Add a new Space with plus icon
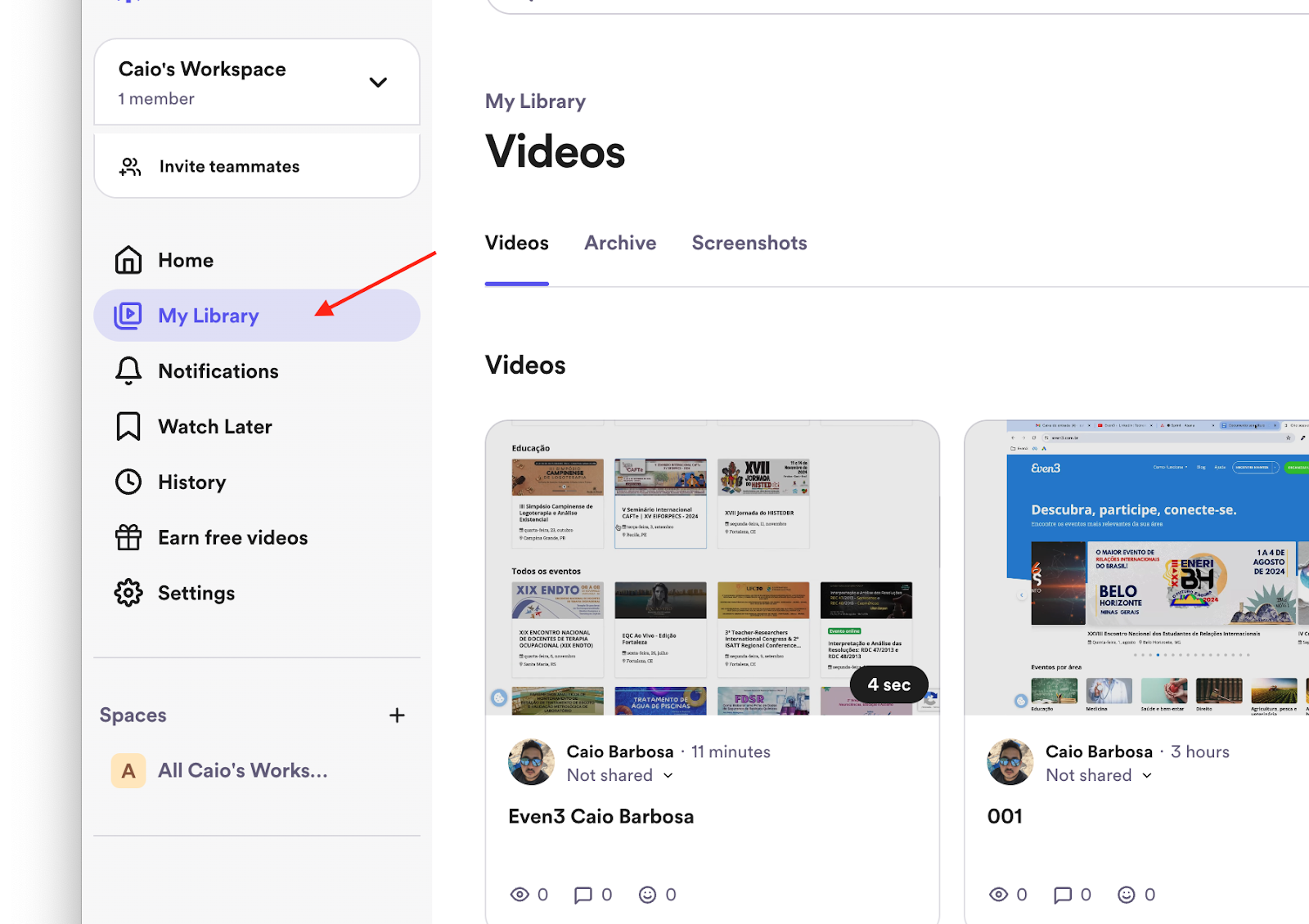 click(x=397, y=715)
